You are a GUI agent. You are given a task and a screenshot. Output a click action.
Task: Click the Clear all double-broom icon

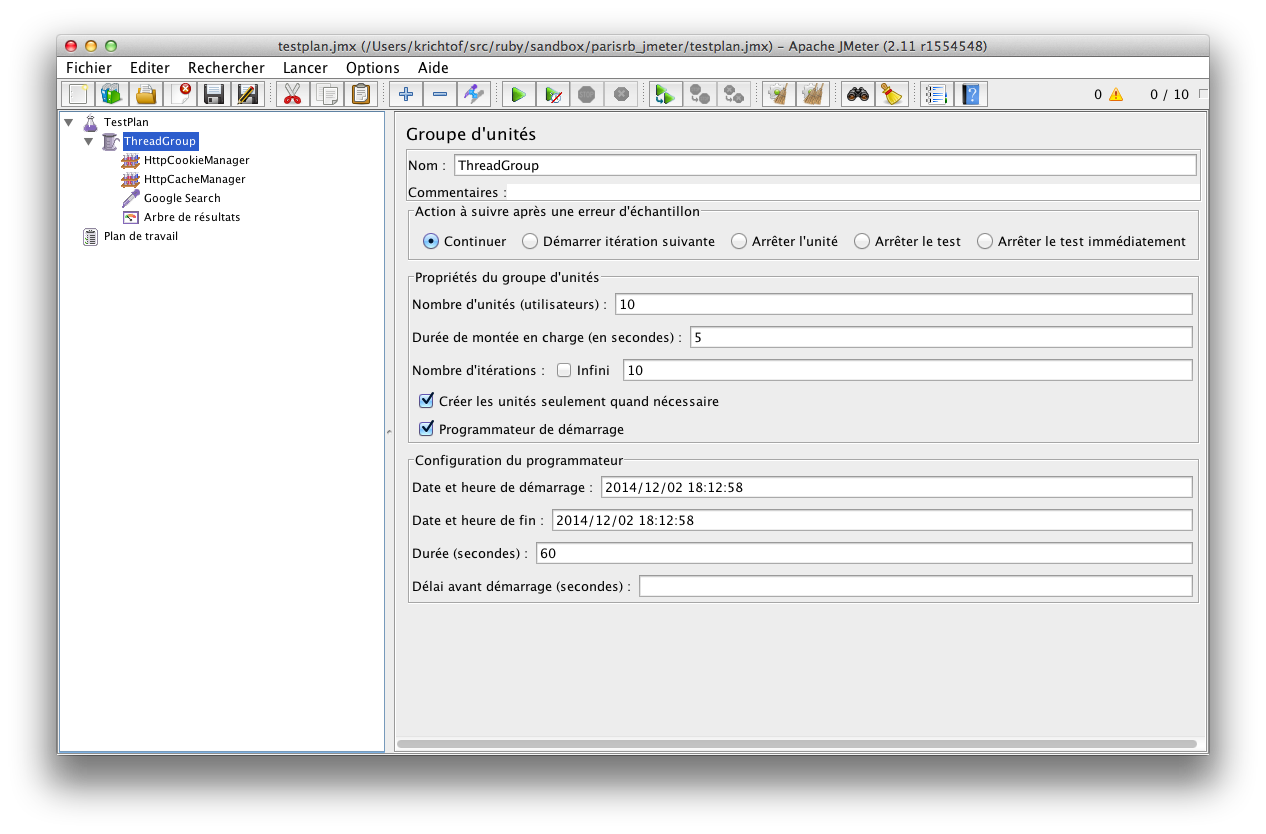tap(813, 94)
